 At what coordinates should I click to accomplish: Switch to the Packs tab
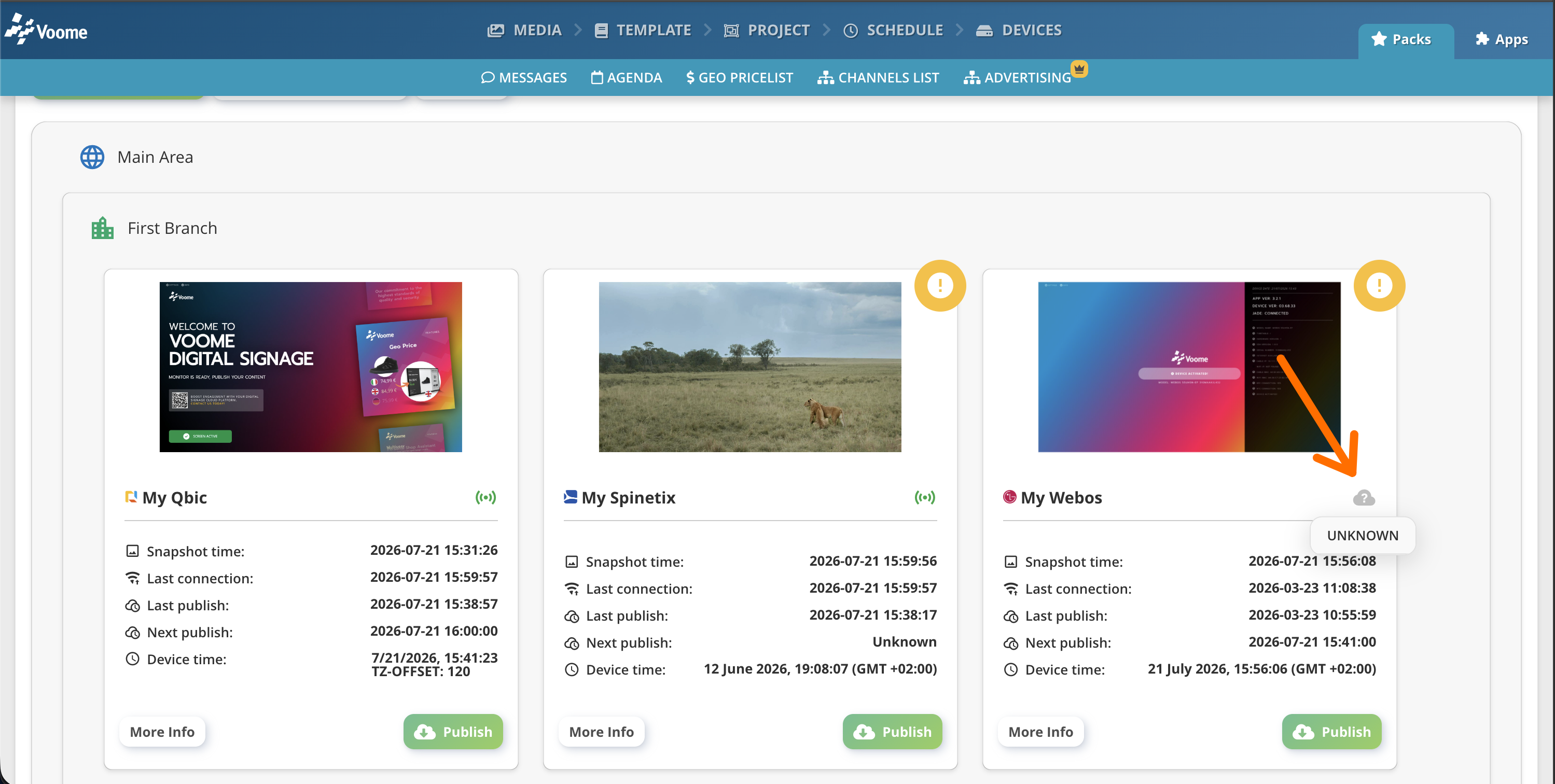pos(1405,40)
